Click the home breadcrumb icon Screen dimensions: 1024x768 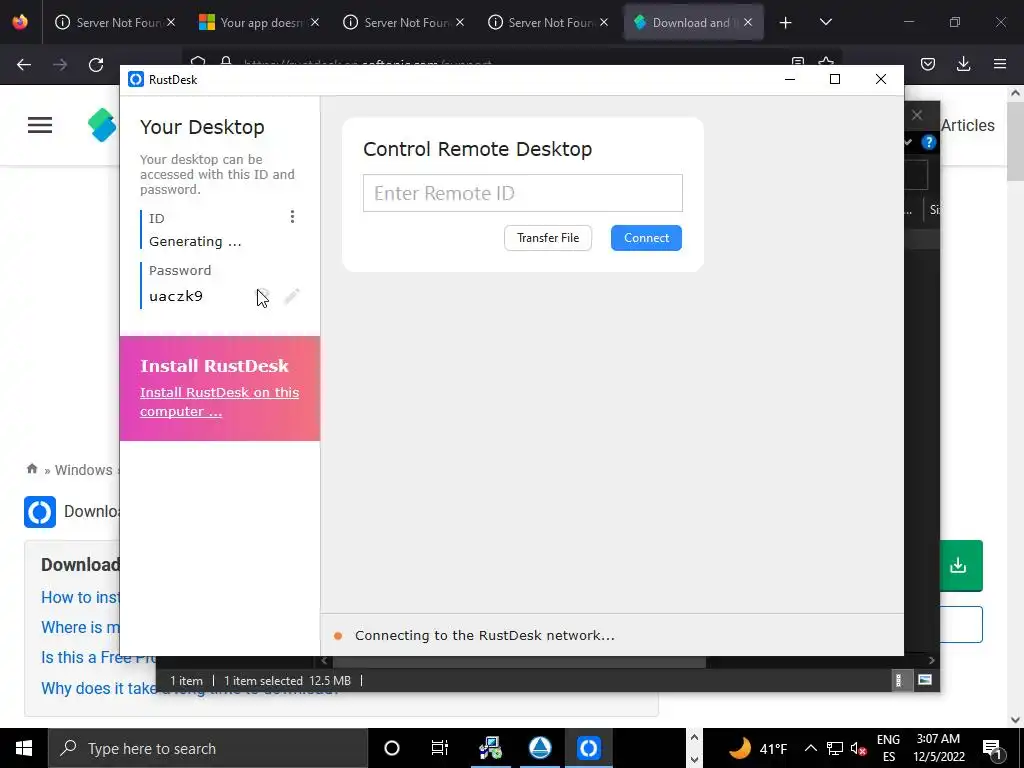click(x=32, y=469)
